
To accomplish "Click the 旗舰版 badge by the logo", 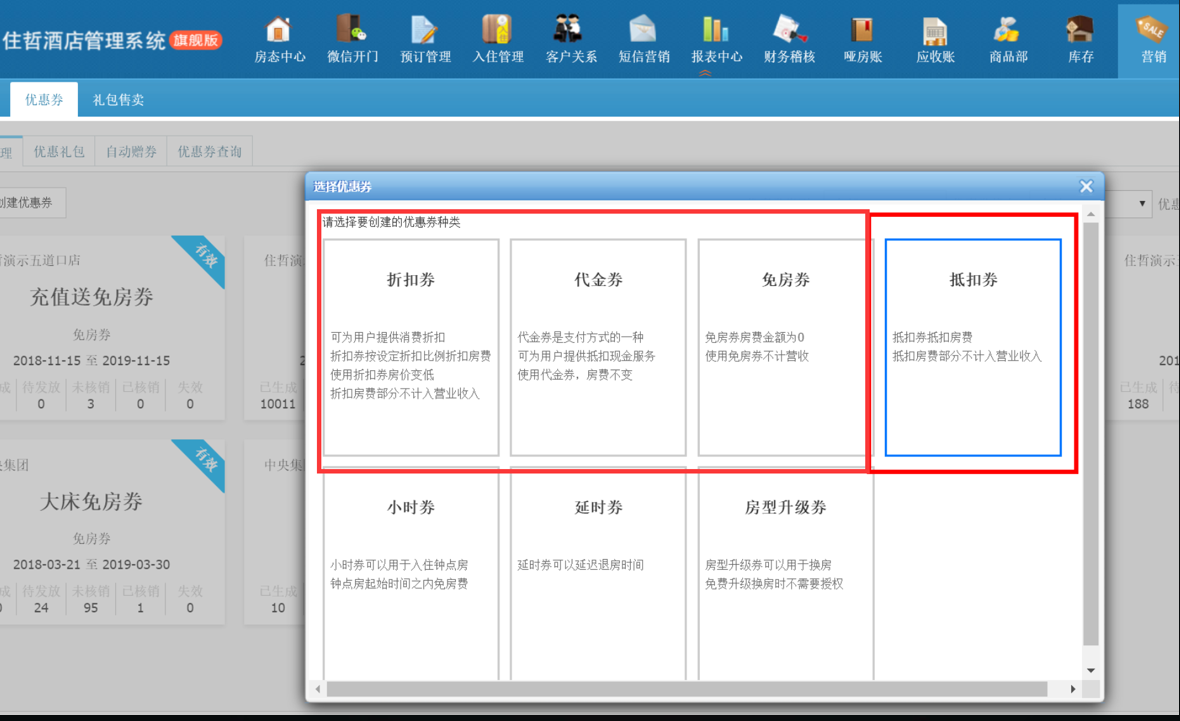I will (x=196, y=40).
